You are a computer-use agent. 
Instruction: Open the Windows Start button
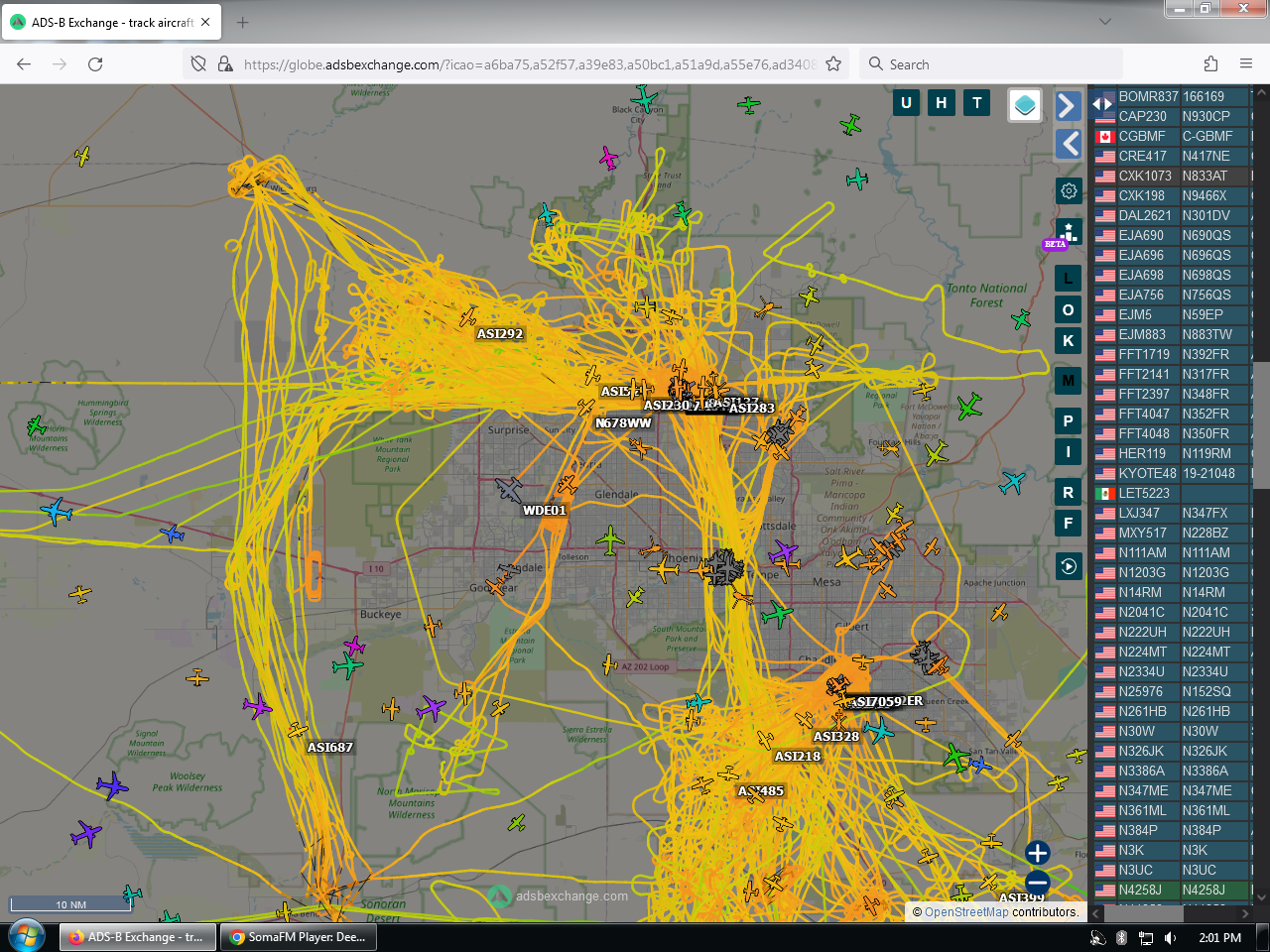point(27,936)
